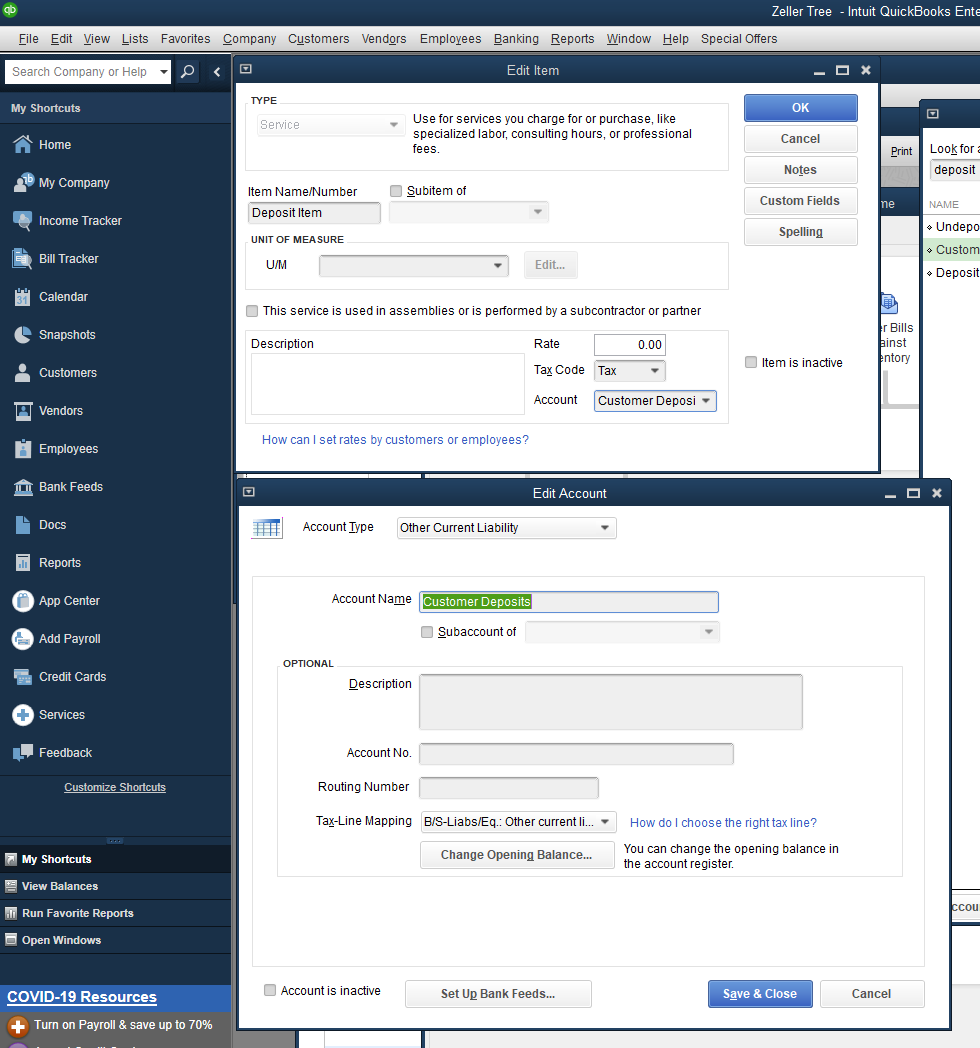Open the Tax Code dropdown
The image size is (980, 1048).
[x=629, y=370]
